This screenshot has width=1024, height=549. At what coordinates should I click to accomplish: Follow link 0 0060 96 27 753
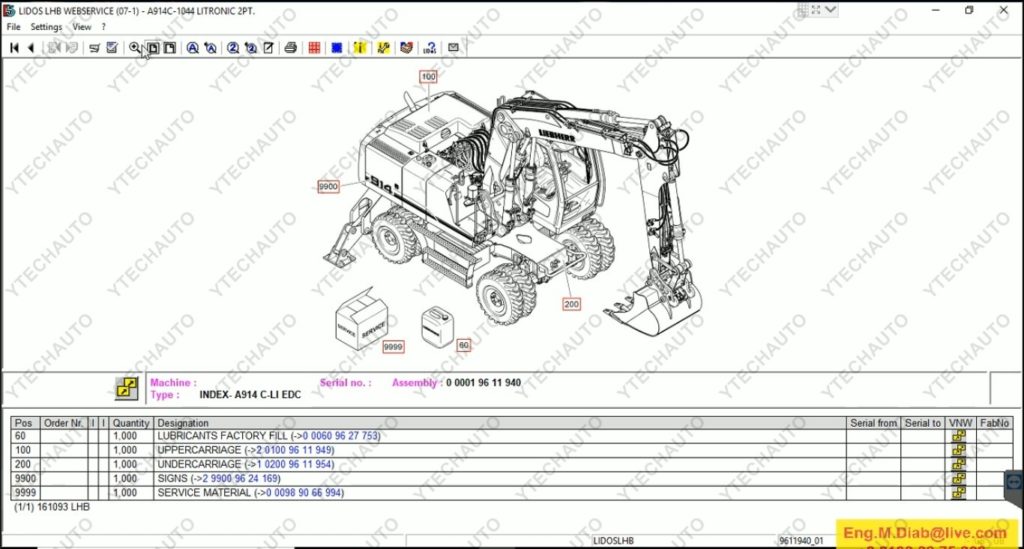click(341, 435)
